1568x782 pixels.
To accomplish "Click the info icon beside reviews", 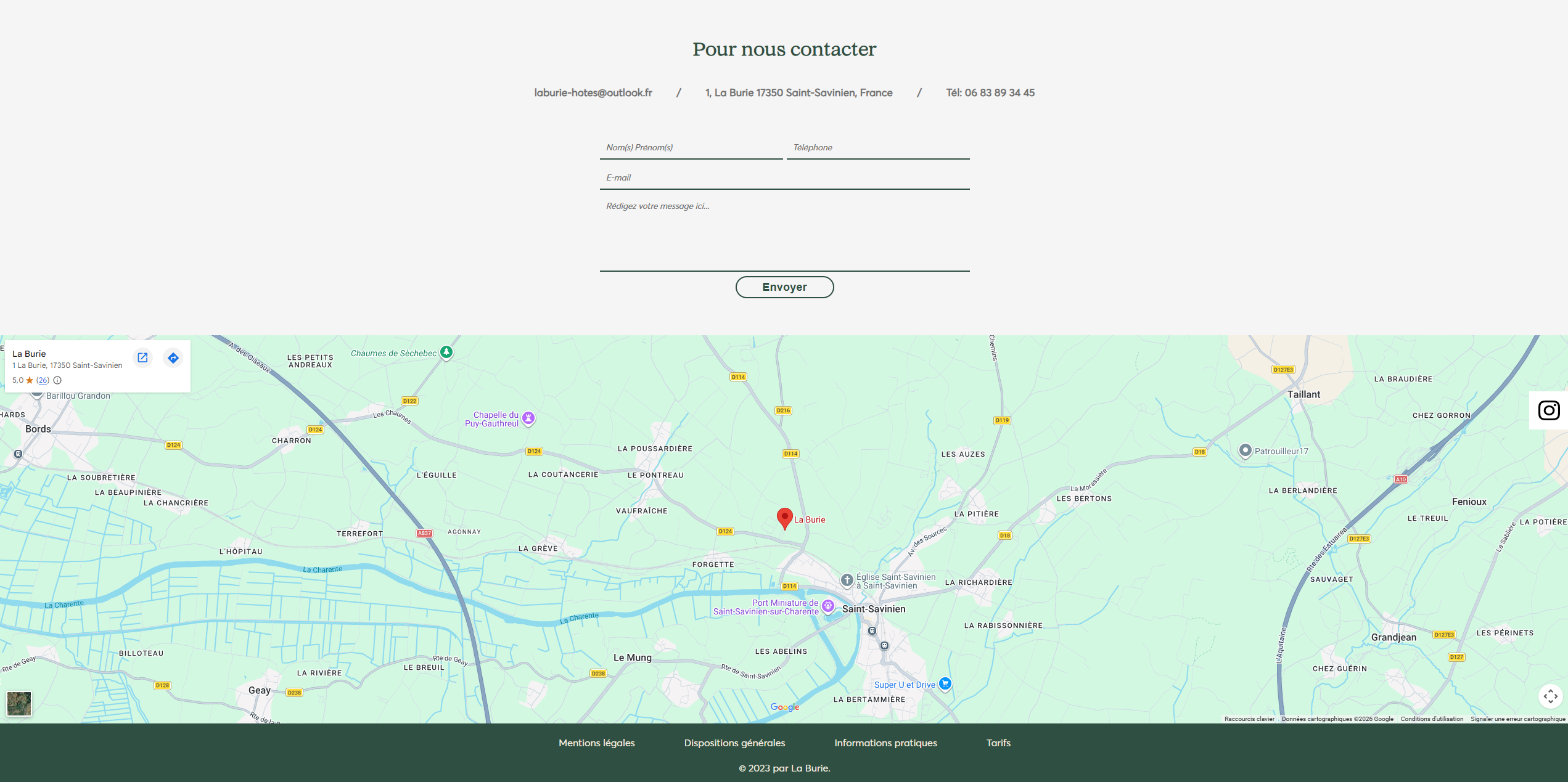I will [x=57, y=380].
